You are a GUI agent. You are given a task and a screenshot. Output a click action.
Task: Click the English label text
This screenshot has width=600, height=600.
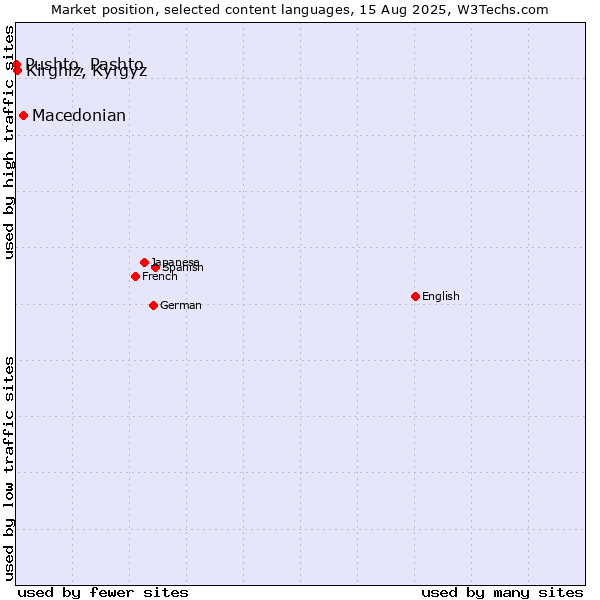pyautogui.click(x=440, y=296)
